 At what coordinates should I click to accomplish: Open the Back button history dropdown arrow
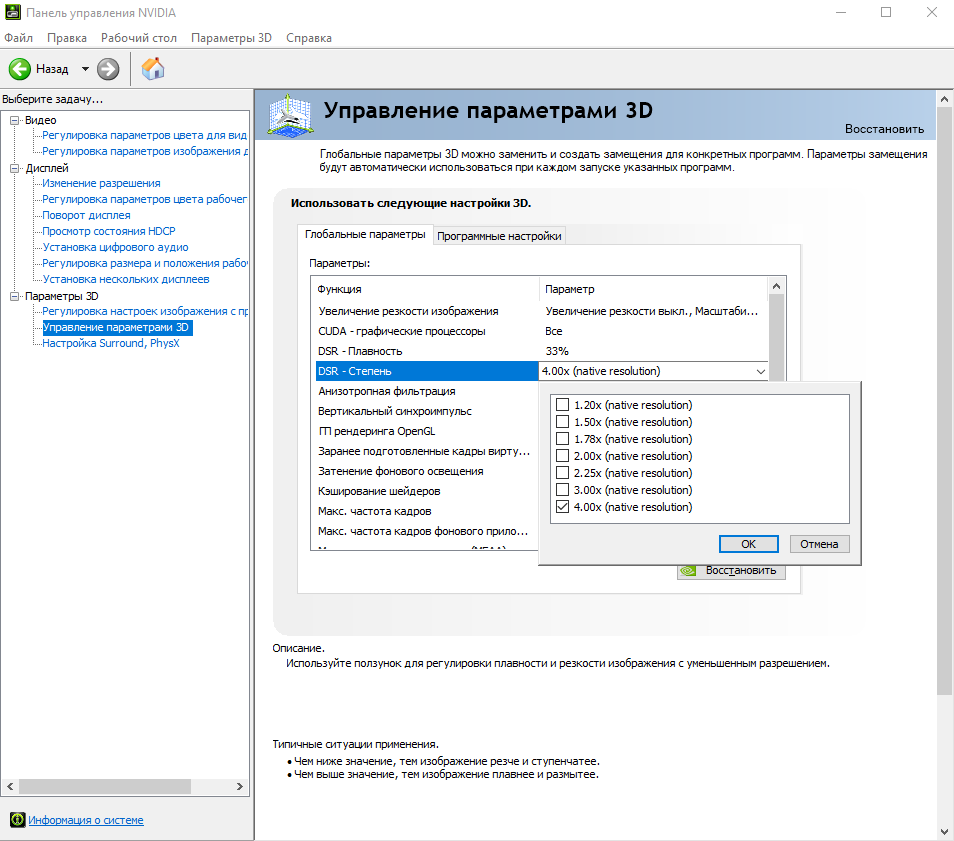(85, 69)
